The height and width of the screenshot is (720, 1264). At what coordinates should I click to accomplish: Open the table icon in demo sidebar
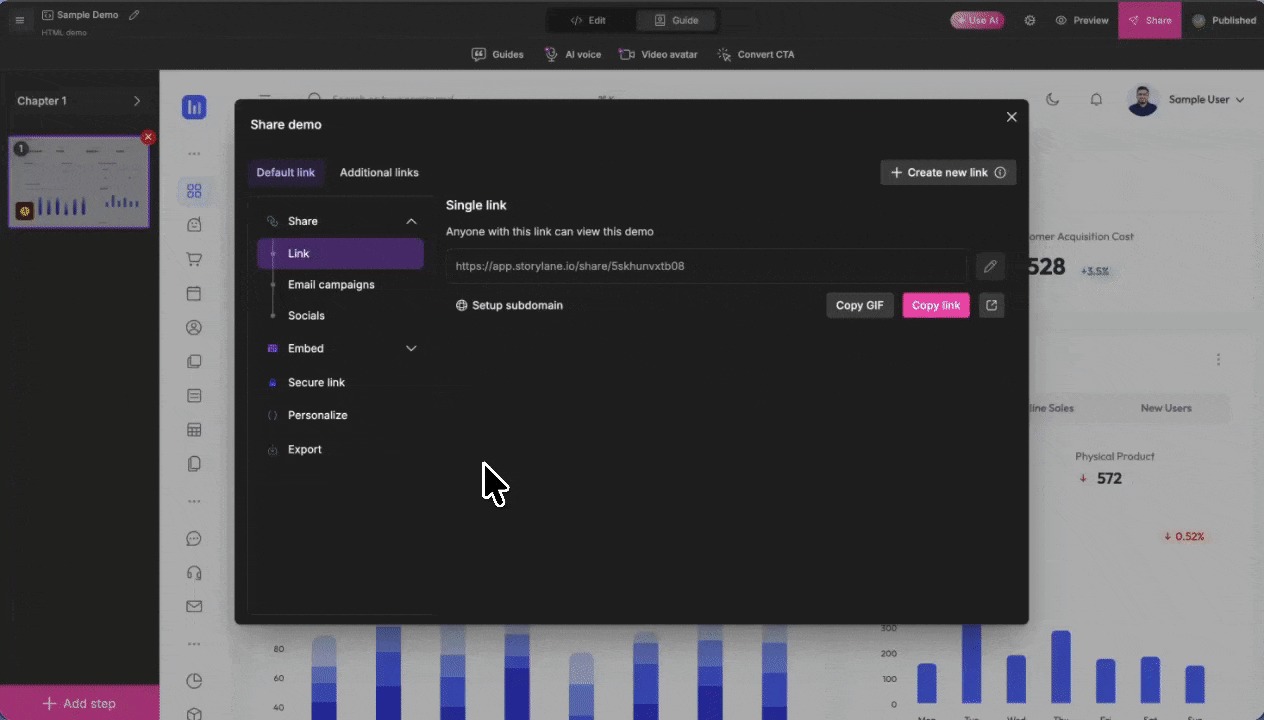[194, 430]
